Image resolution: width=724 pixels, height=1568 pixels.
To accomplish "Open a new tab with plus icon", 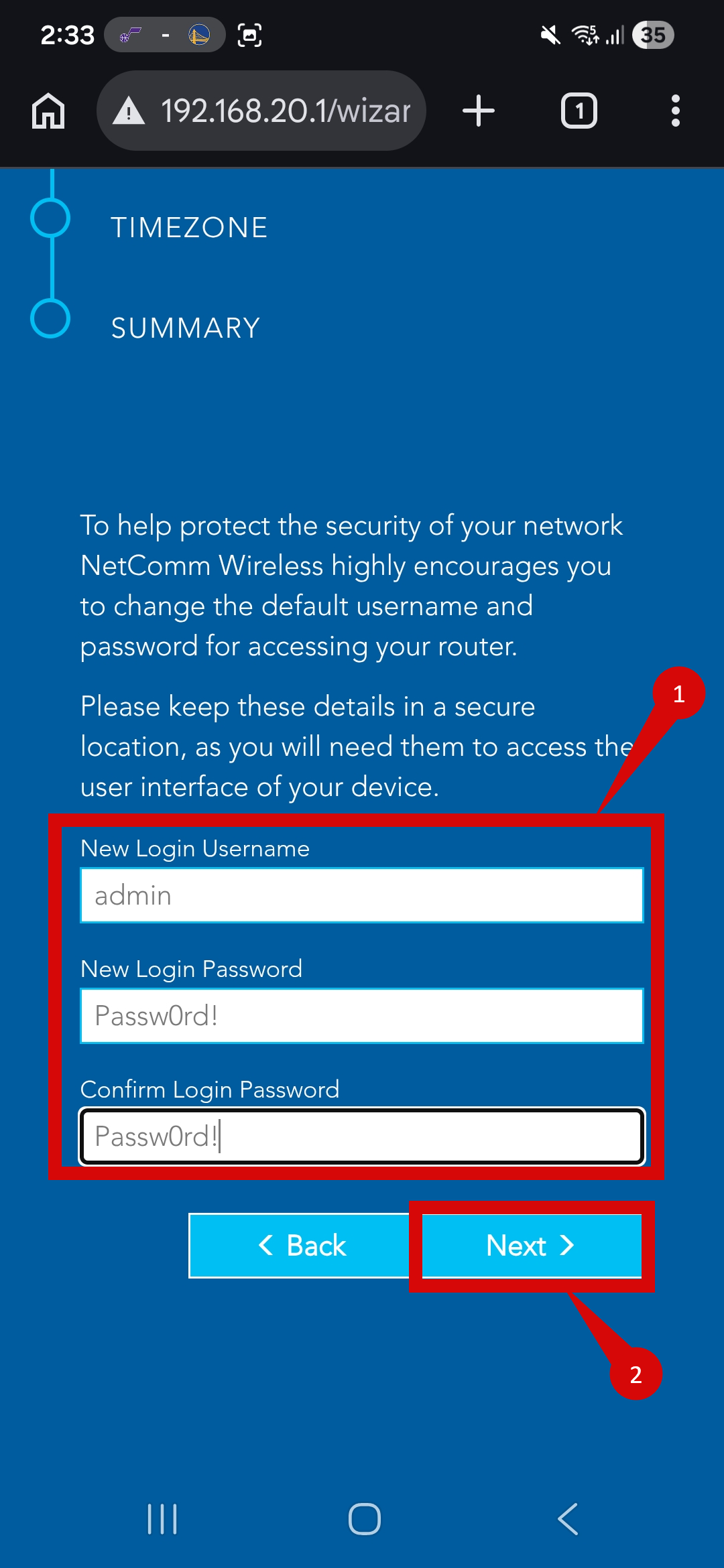I will (479, 111).
